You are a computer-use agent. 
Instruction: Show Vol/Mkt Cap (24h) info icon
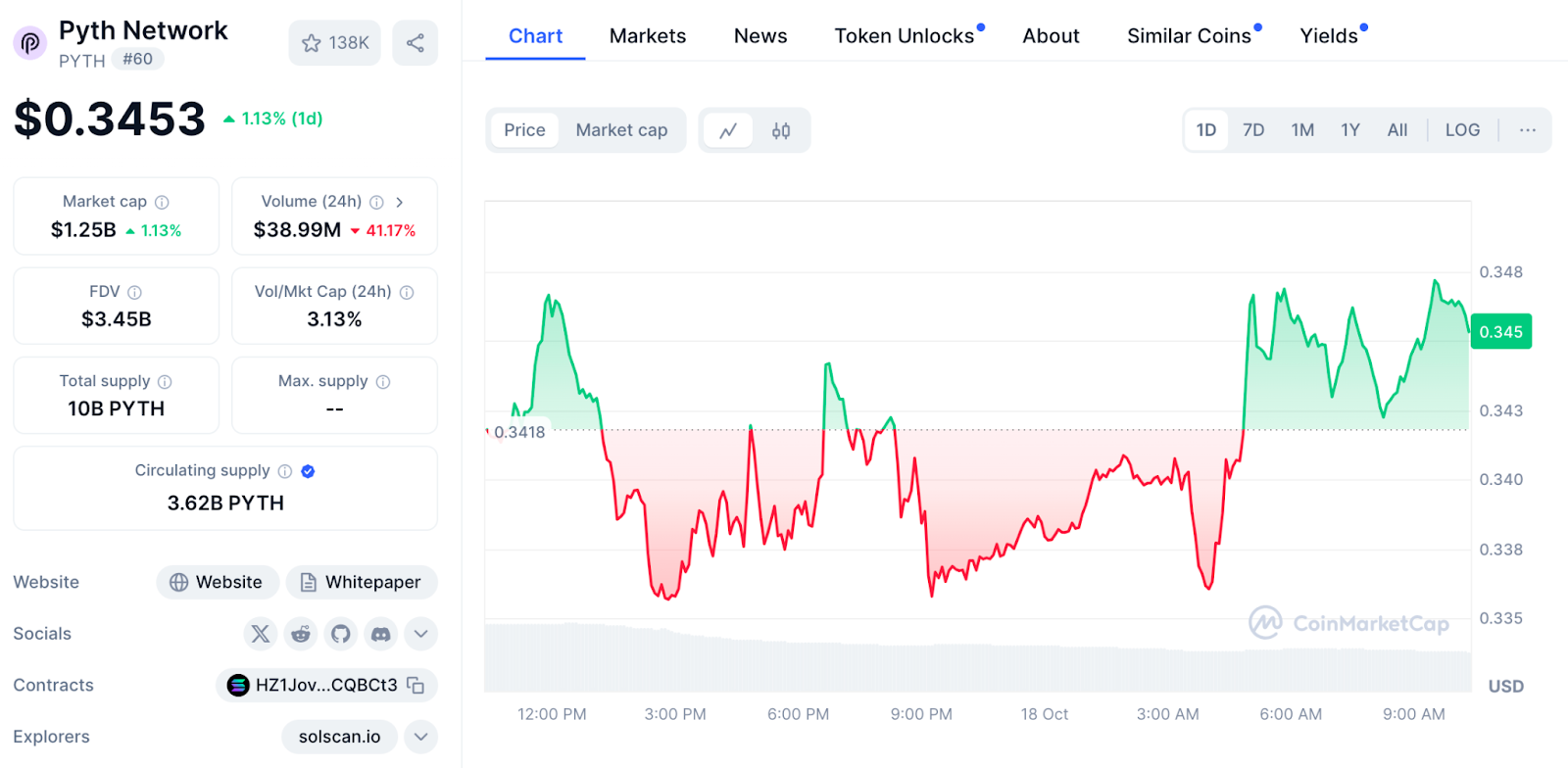407,292
